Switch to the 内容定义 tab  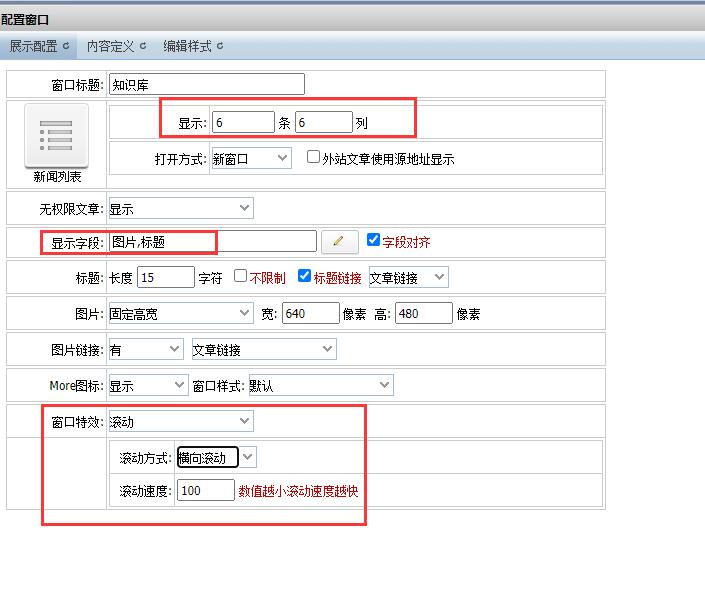tap(115, 46)
